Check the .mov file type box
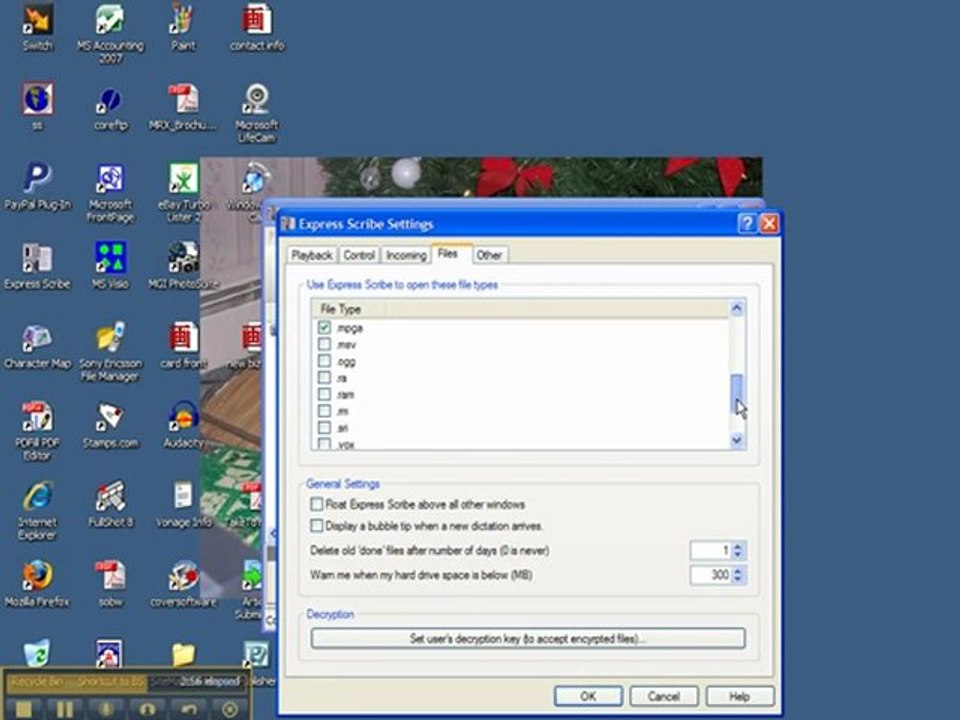Viewport: 960px width, 720px height. coord(324,344)
